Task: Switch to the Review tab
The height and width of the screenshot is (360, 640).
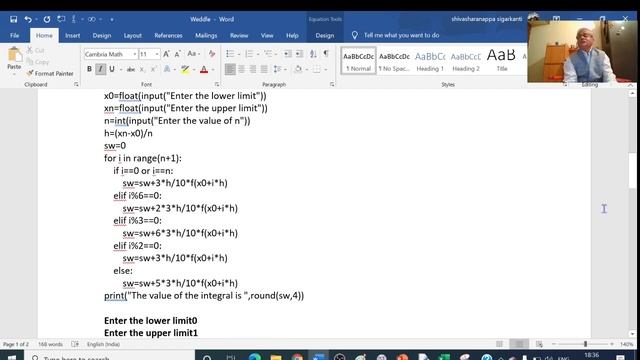Action: pyautogui.click(x=239, y=36)
